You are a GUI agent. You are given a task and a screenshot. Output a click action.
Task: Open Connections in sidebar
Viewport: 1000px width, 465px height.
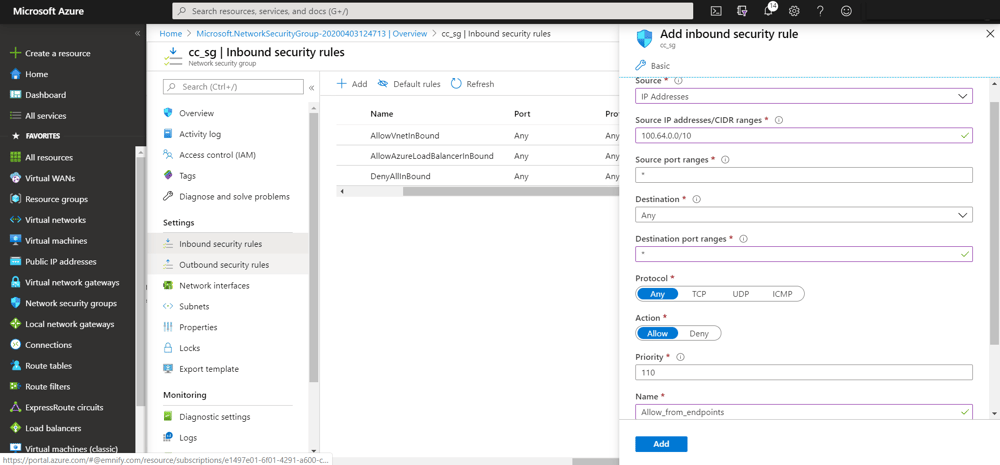(48, 345)
